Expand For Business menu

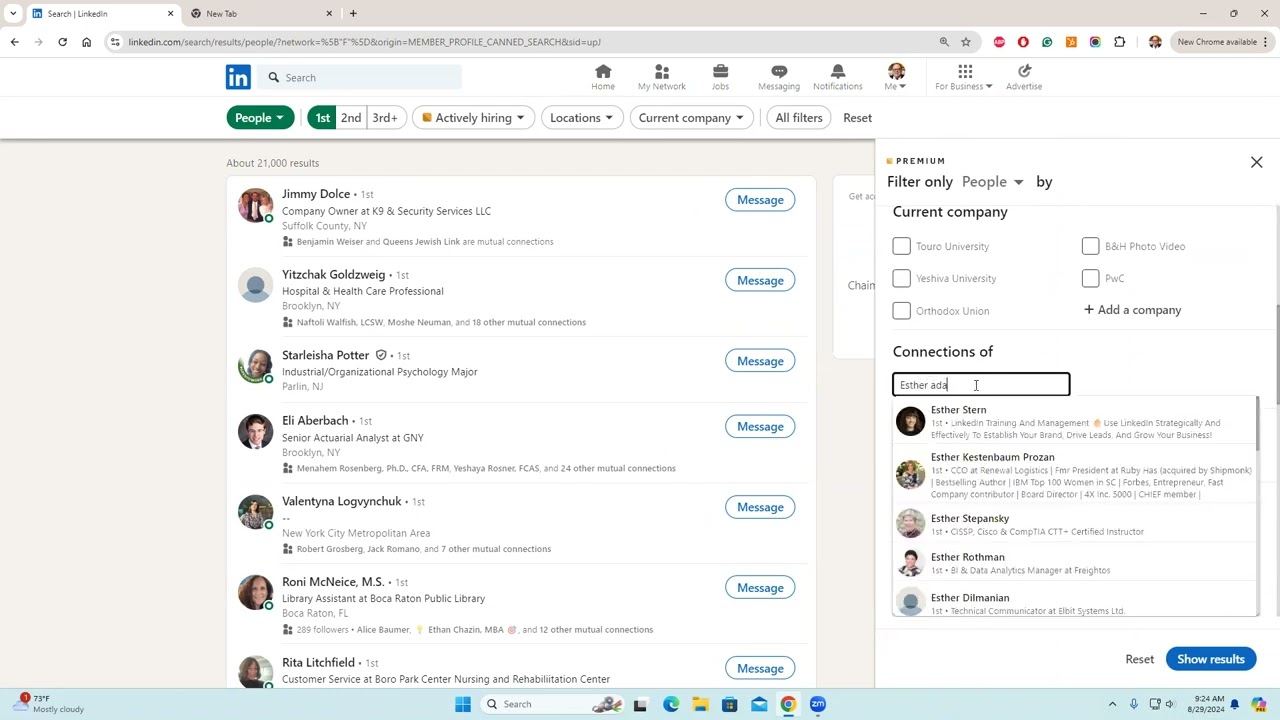pos(964,86)
